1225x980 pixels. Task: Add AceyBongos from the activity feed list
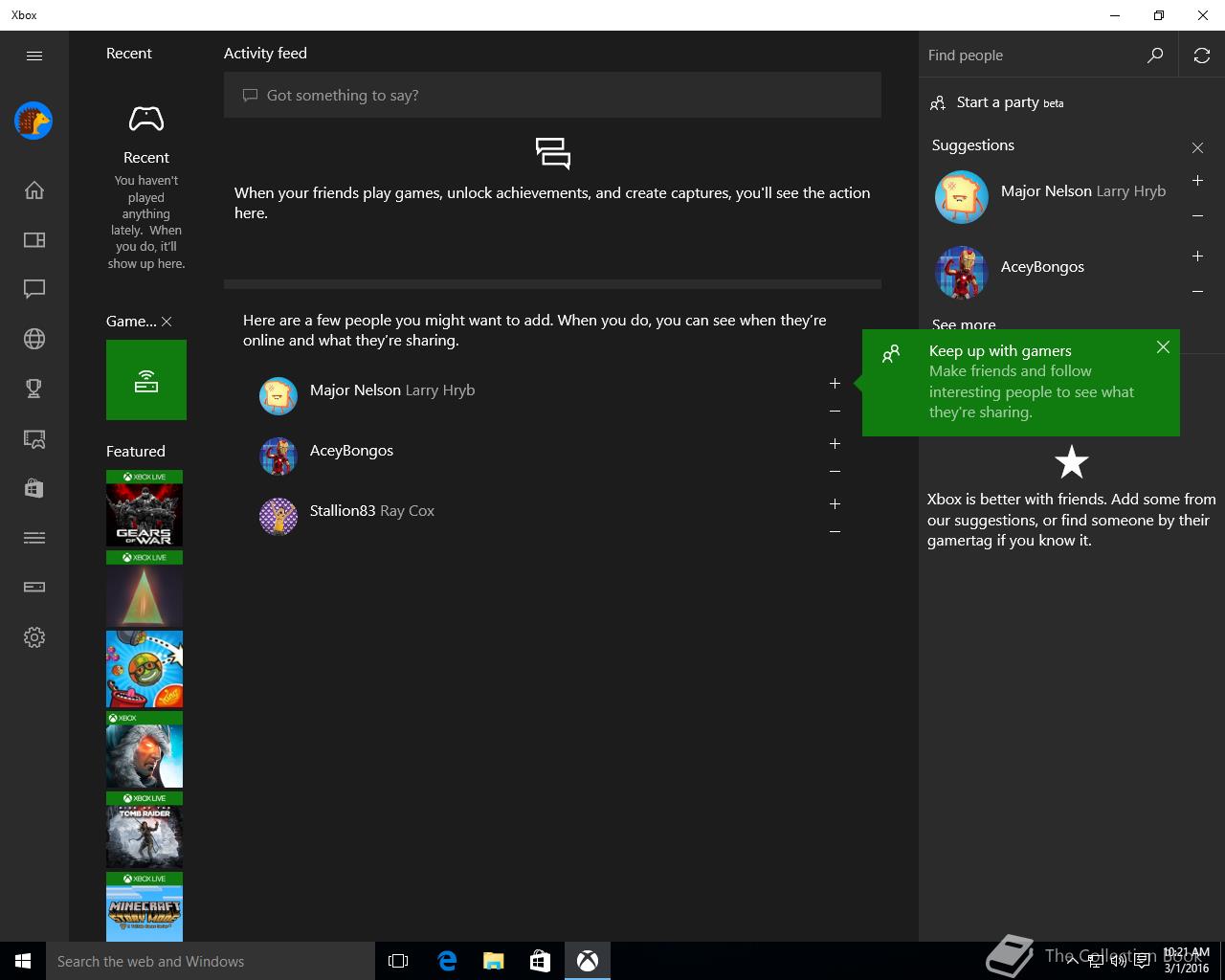point(835,443)
